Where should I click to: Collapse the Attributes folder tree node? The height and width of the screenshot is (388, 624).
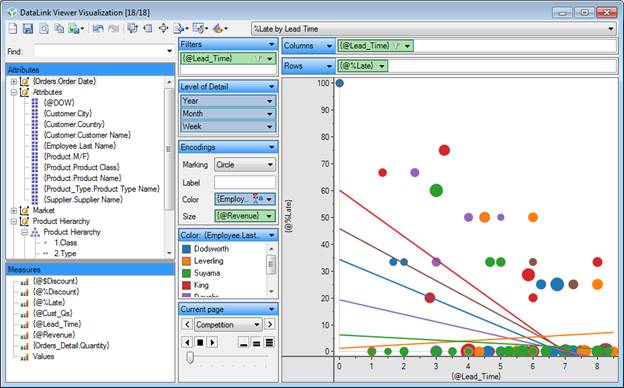14,92
